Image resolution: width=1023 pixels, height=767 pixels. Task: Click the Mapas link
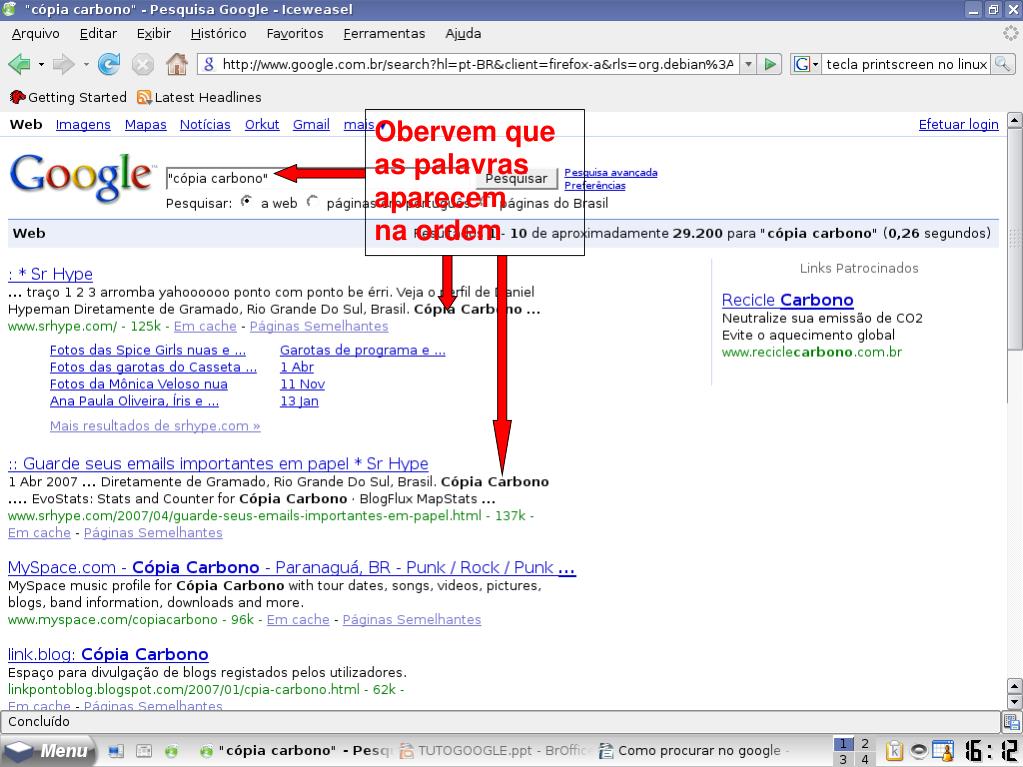point(145,125)
